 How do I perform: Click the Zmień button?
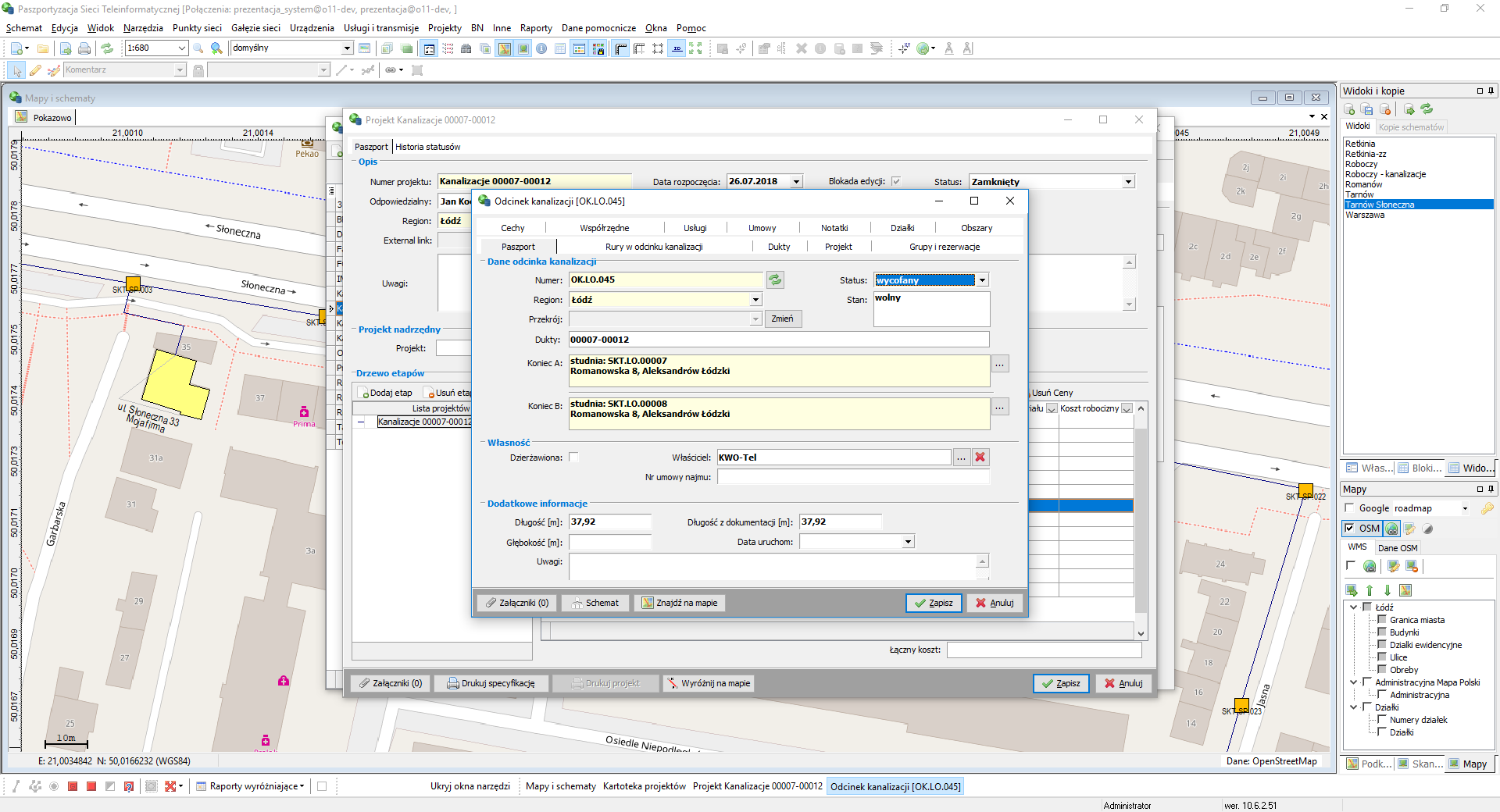coord(782,319)
